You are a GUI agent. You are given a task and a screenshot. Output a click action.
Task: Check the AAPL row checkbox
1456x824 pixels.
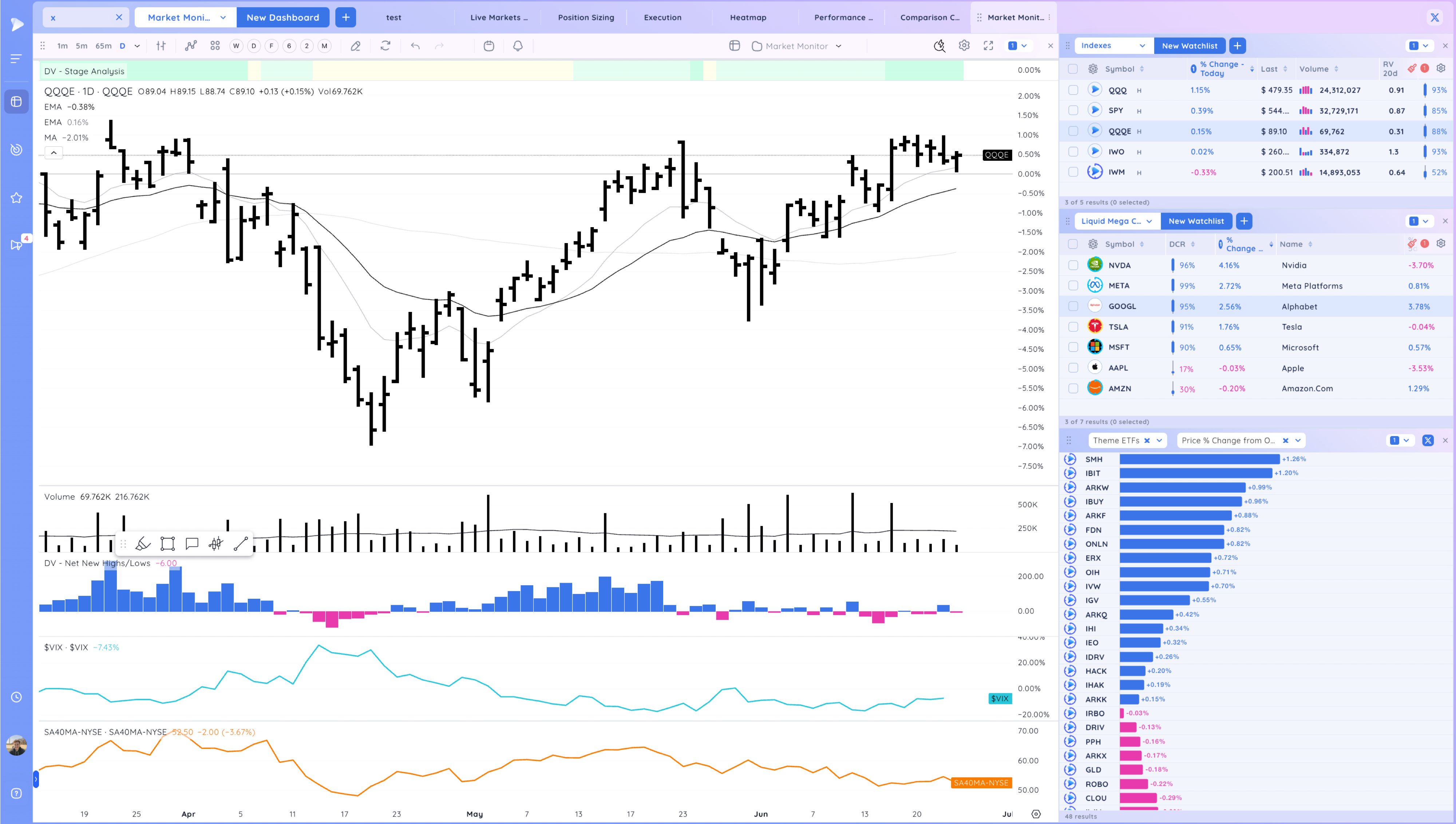point(1073,368)
